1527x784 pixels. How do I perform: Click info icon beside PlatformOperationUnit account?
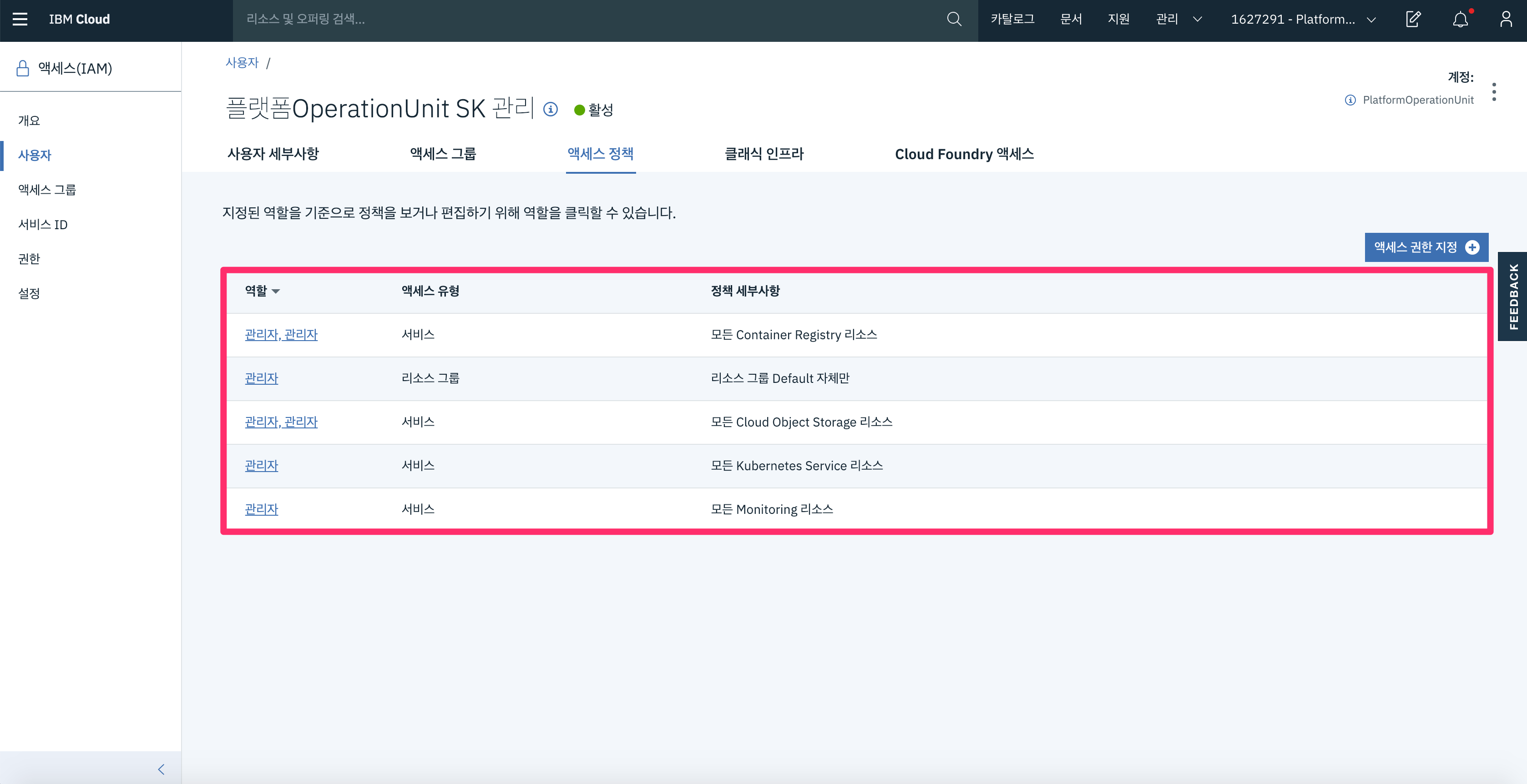pyautogui.click(x=1350, y=100)
